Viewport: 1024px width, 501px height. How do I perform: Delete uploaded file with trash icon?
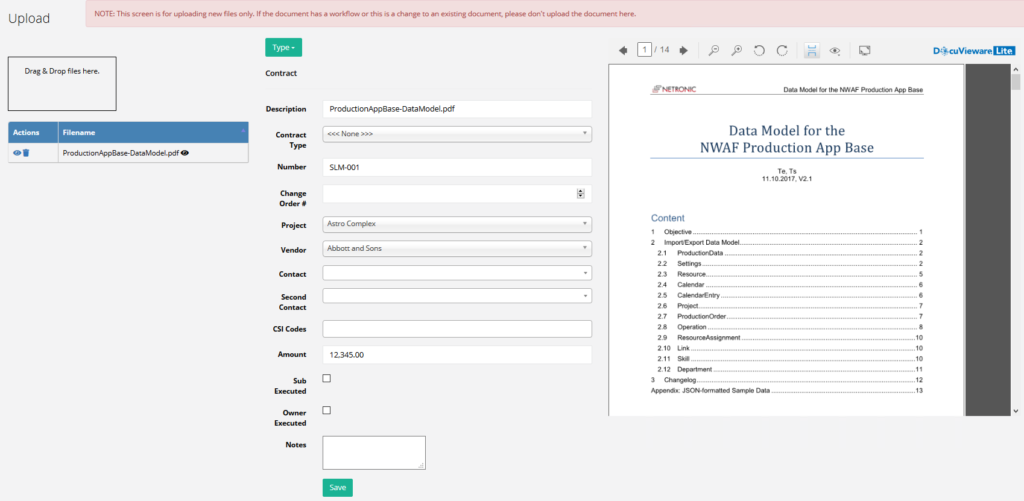[25, 153]
